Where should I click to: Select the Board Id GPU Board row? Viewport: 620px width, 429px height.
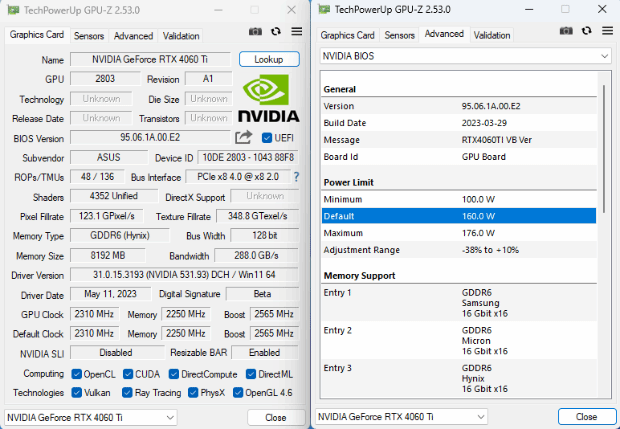tap(459, 157)
